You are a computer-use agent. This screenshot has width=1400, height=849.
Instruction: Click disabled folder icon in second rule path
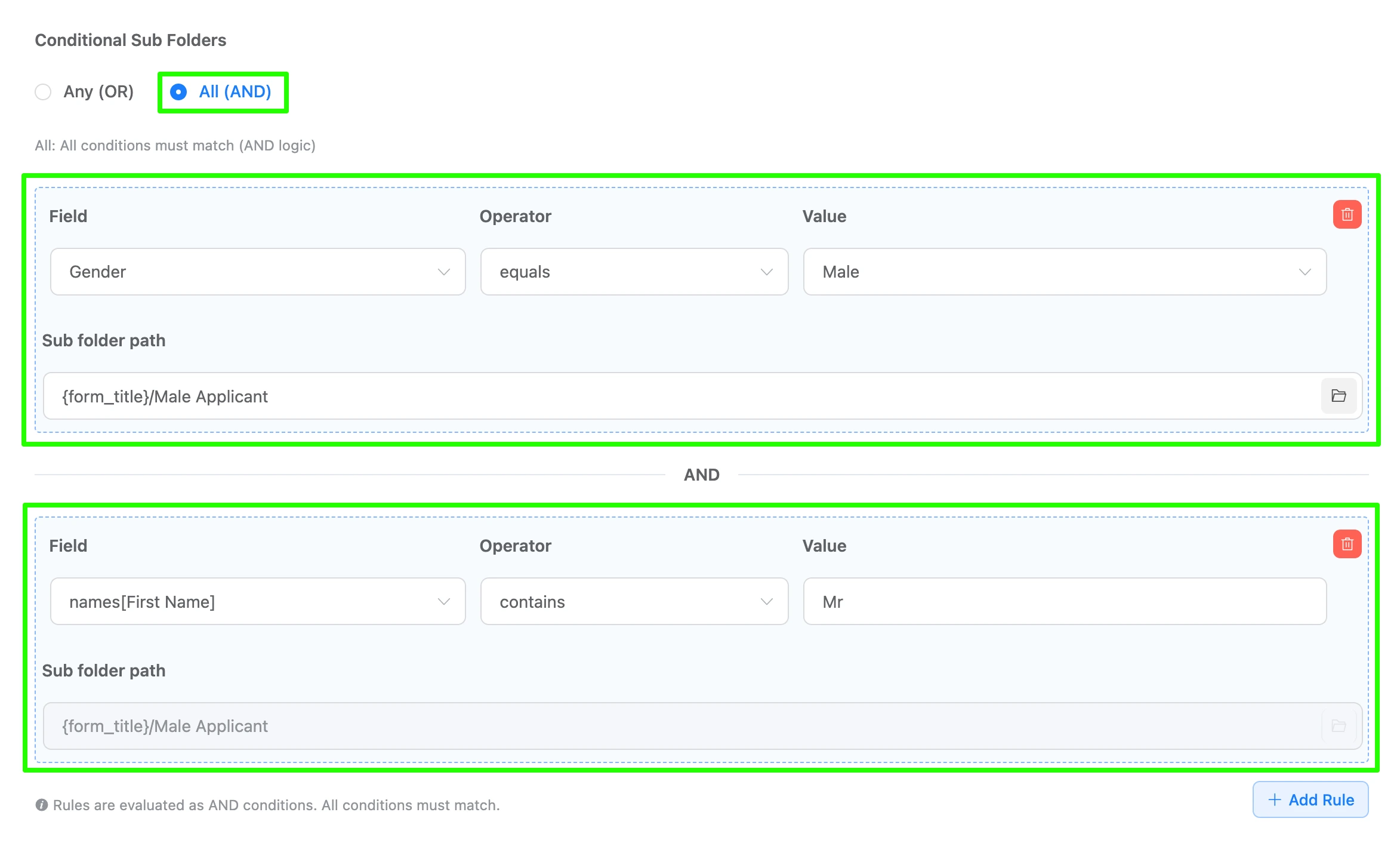coord(1338,725)
